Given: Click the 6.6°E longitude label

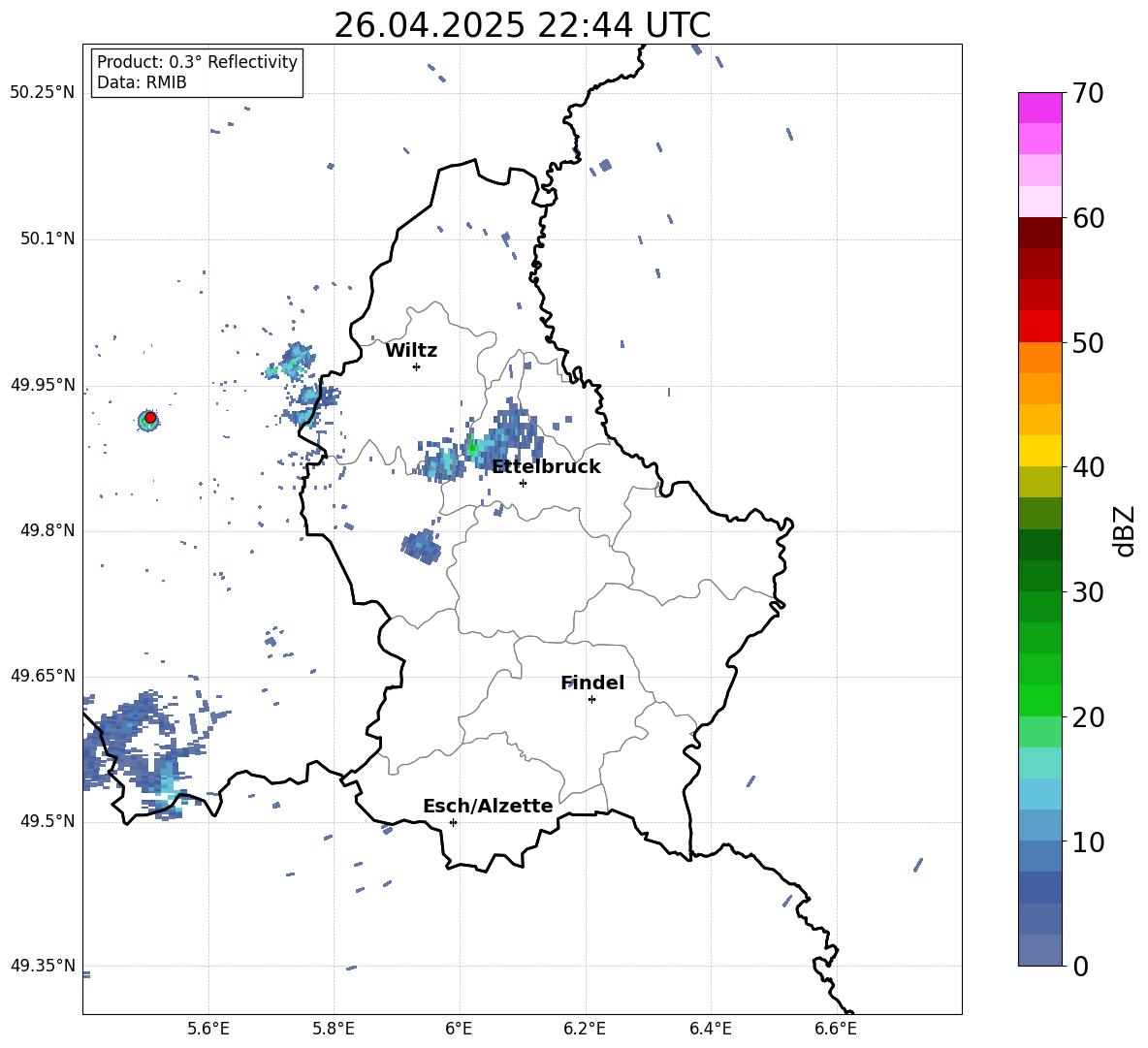Looking at the screenshot, I should coord(836,1030).
